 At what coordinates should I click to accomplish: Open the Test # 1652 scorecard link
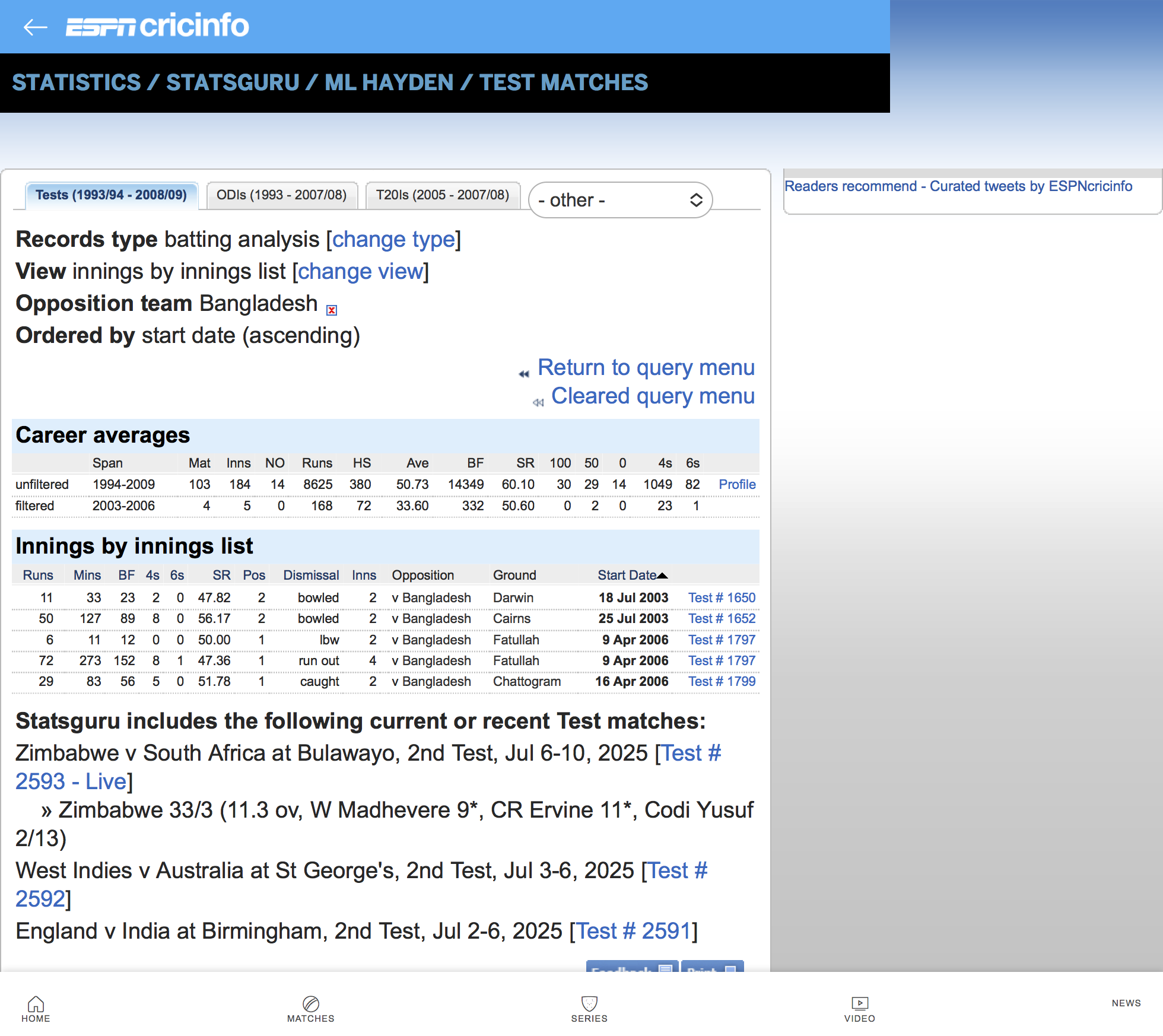coord(722,618)
